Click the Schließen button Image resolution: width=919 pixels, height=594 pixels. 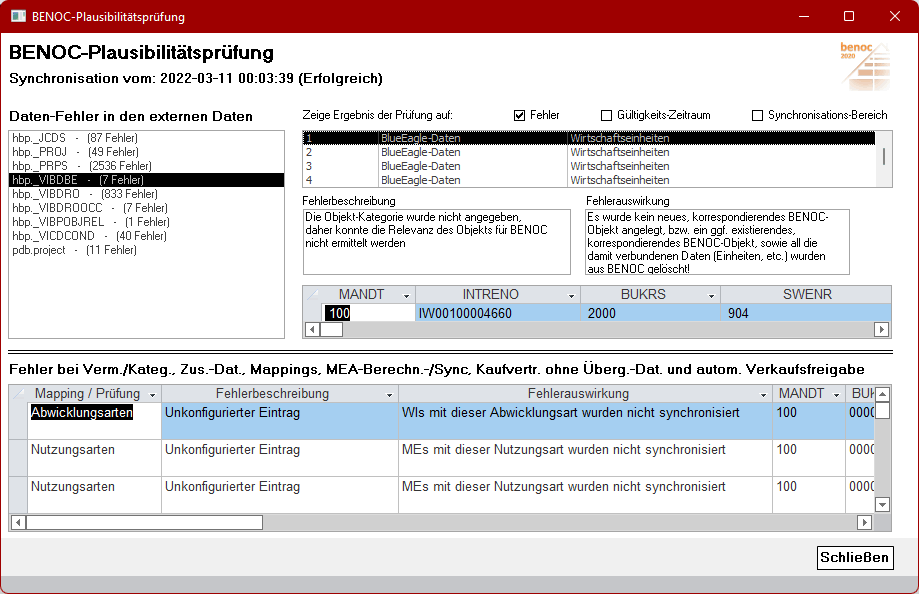coord(854,557)
